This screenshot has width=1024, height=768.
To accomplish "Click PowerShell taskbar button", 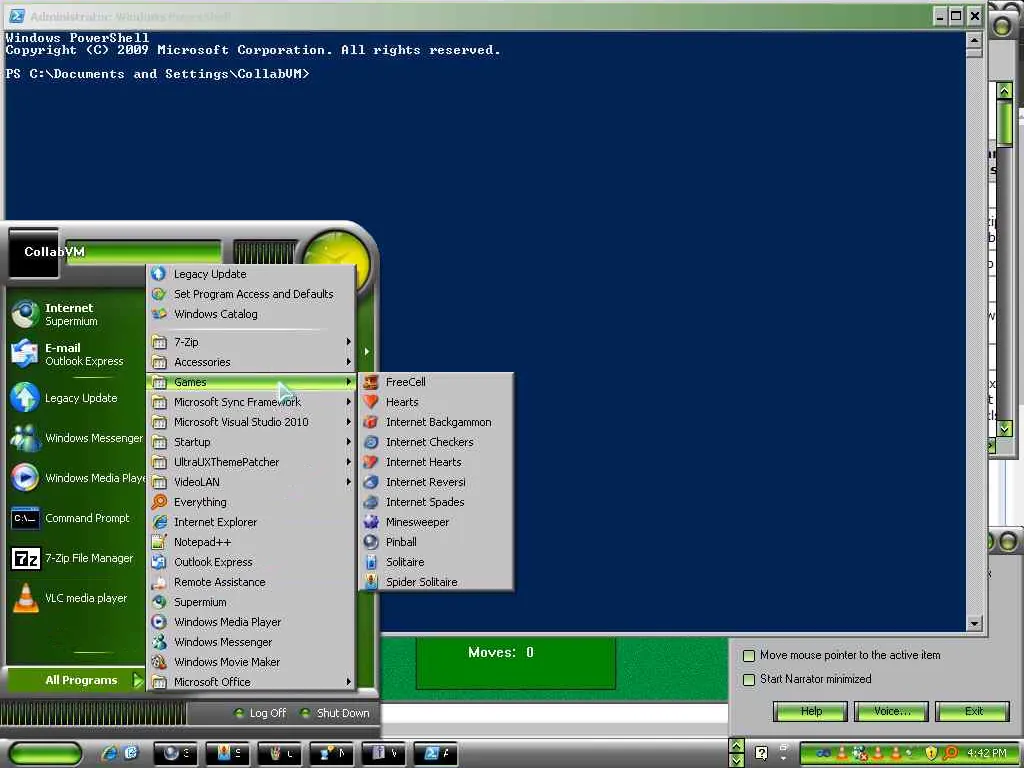I will coord(436,753).
